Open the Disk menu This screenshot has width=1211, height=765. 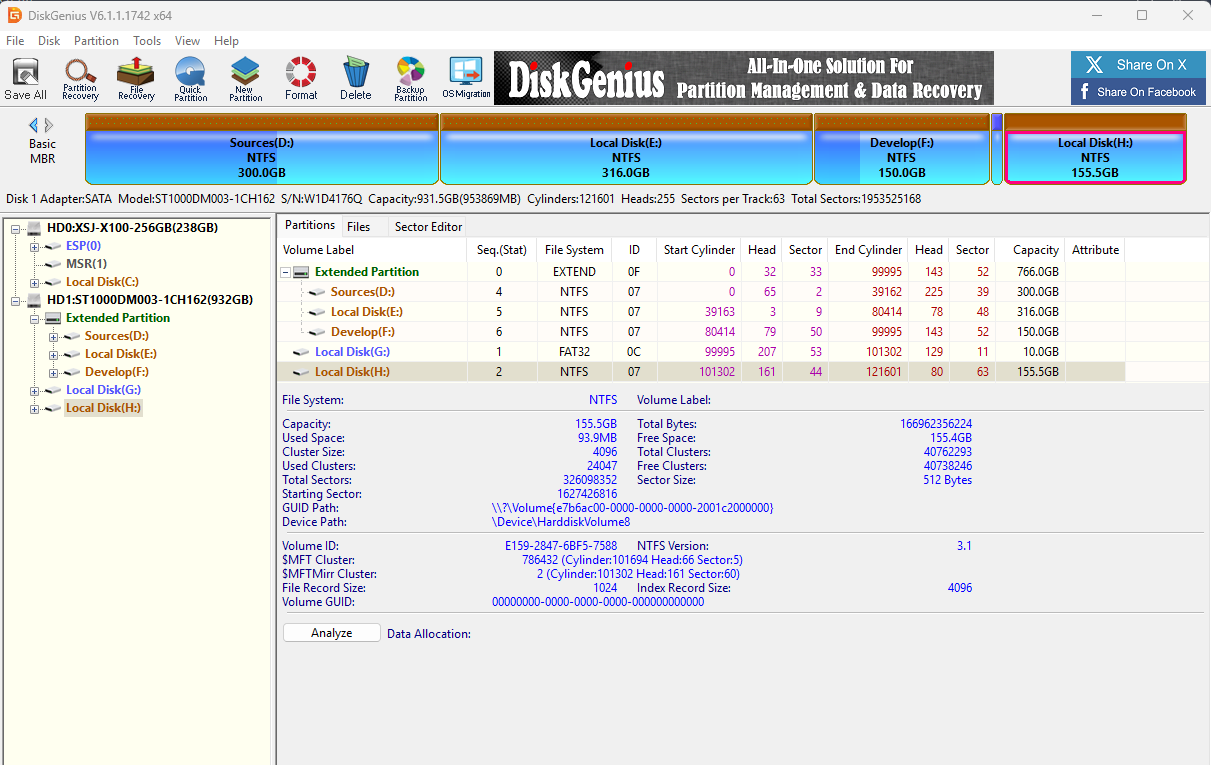click(x=49, y=41)
